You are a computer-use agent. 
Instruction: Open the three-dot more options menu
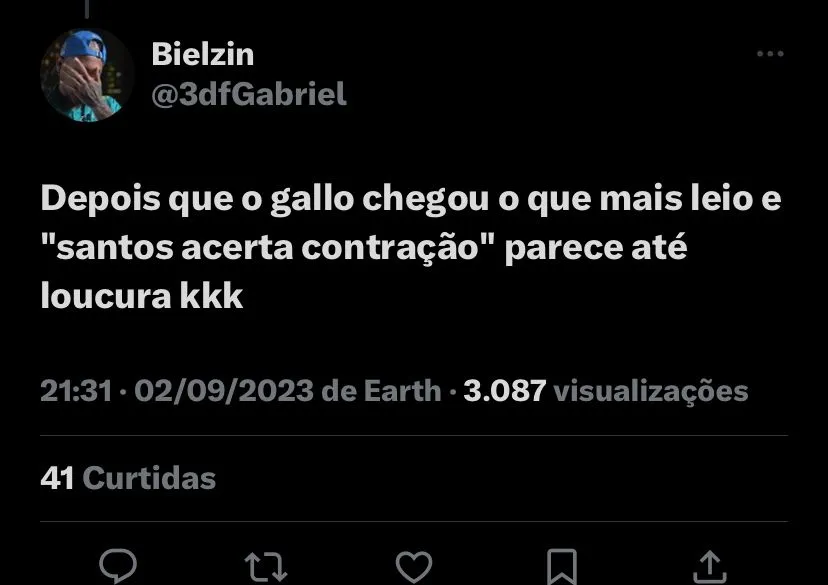tap(770, 53)
